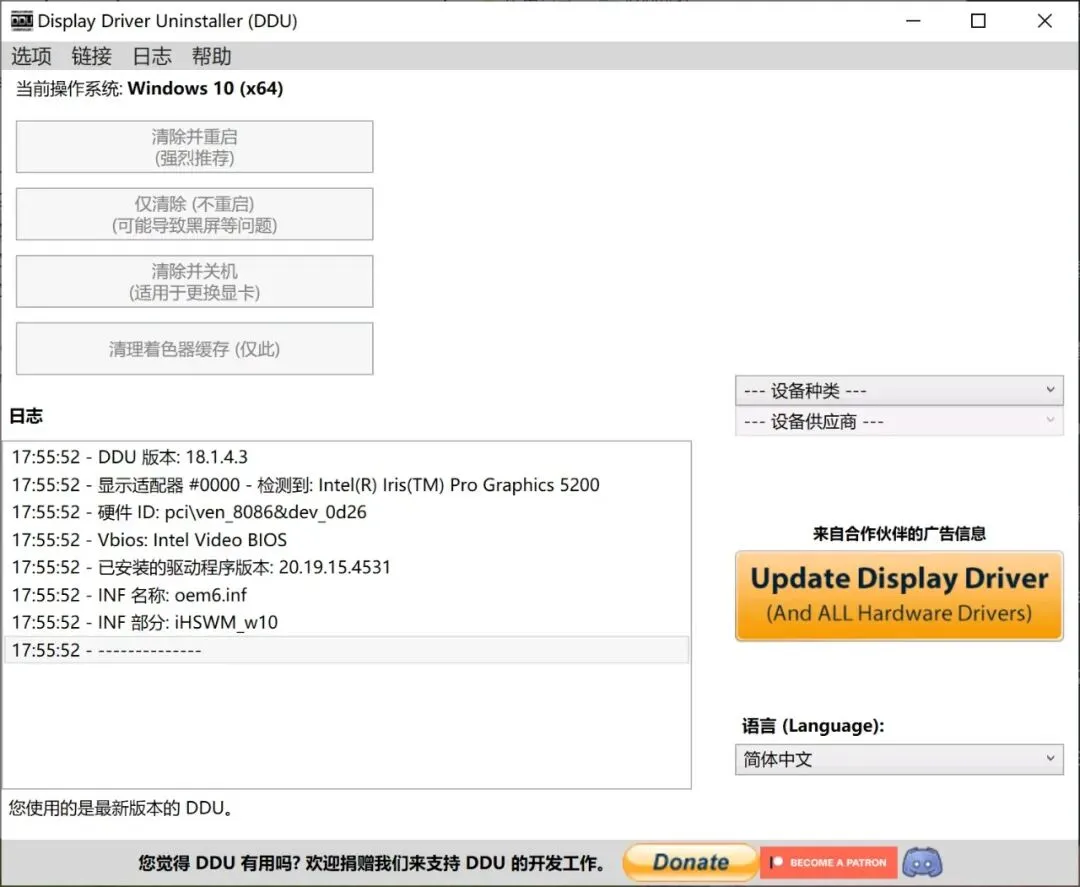The width and height of the screenshot is (1080, 887).
Task: Click 清理着色器缓存 (仅此) button
Action: (x=194, y=348)
